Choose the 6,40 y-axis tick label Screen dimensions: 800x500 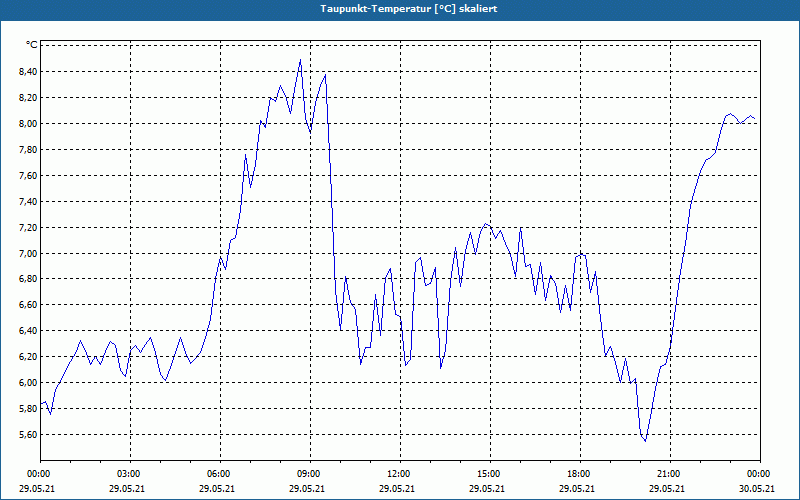[26, 331]
